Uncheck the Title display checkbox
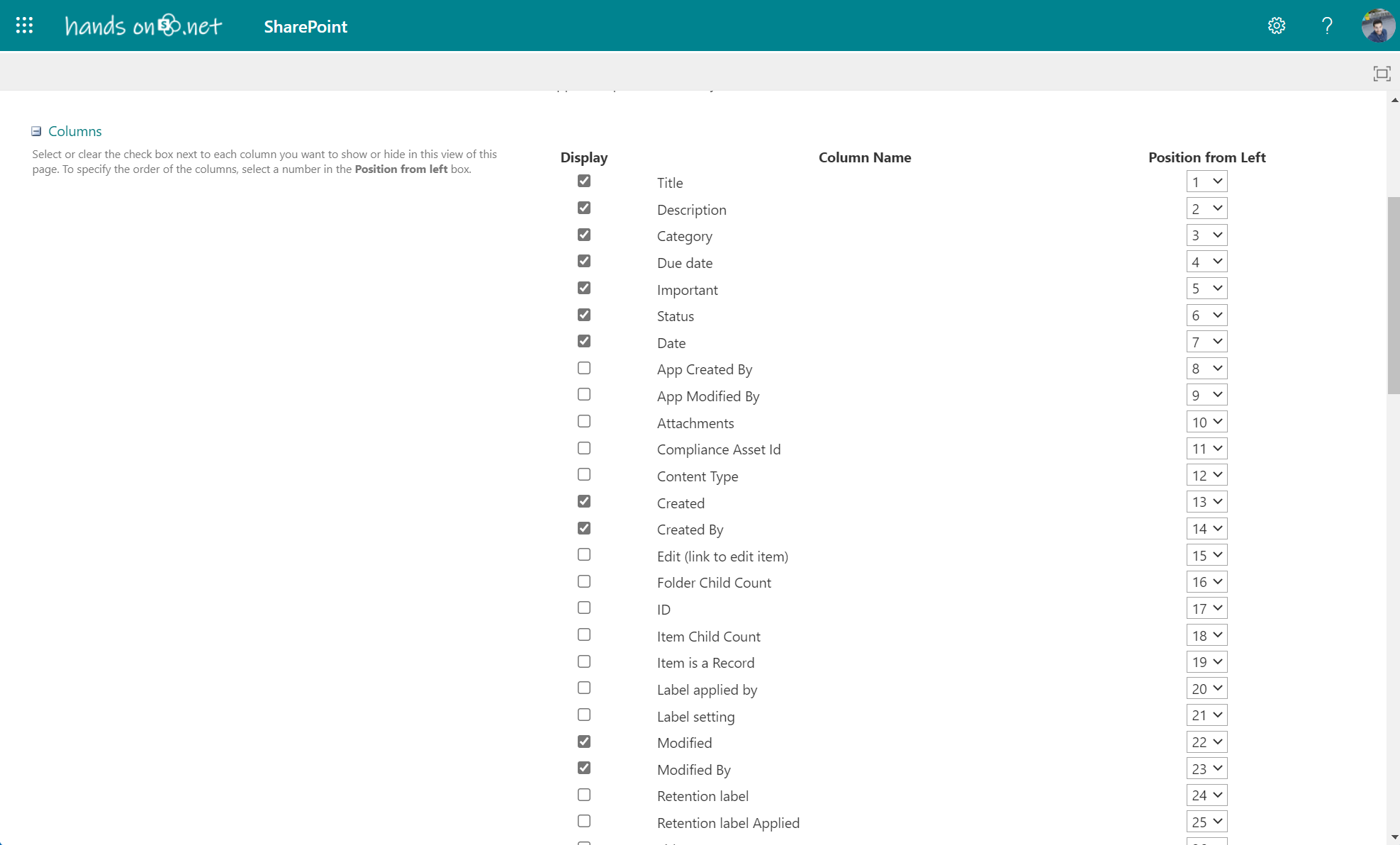Viewport: 1400px width, 845px height. click(584, 181)
